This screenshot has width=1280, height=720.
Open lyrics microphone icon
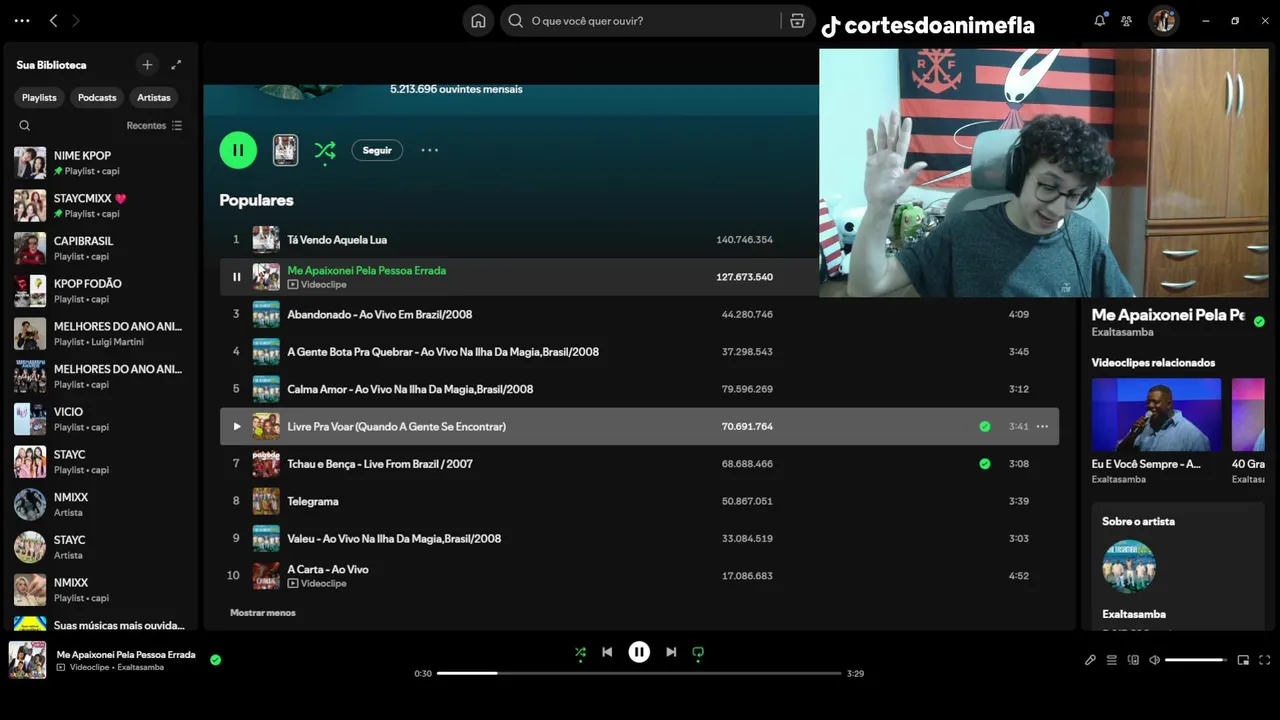pos(1090,660)
